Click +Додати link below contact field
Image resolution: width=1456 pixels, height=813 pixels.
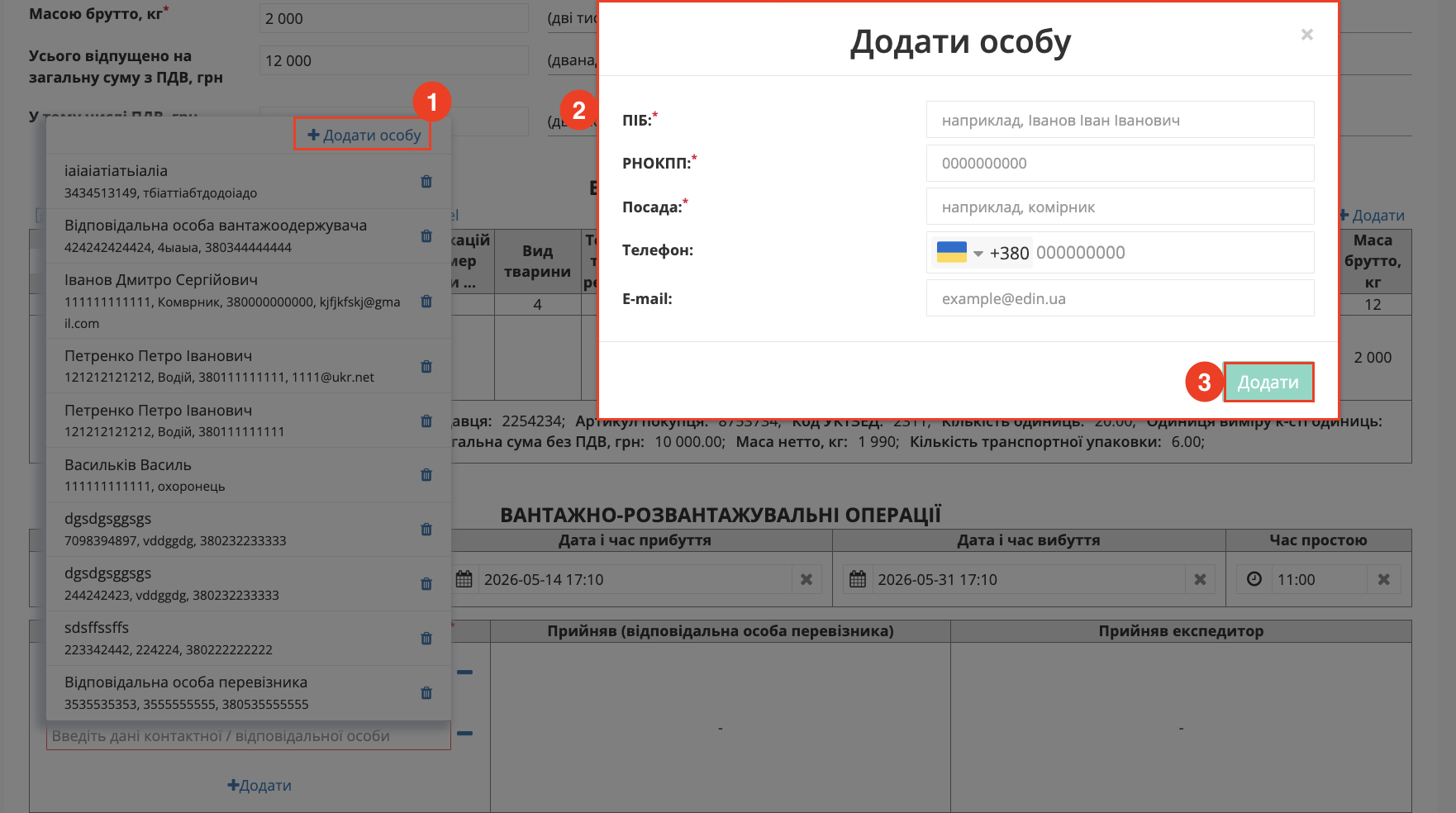(x=259, y=786)
